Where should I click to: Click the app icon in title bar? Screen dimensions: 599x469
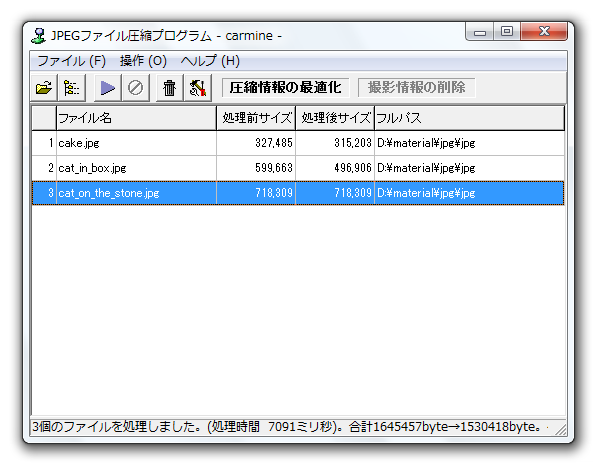(x=38, y=36)
